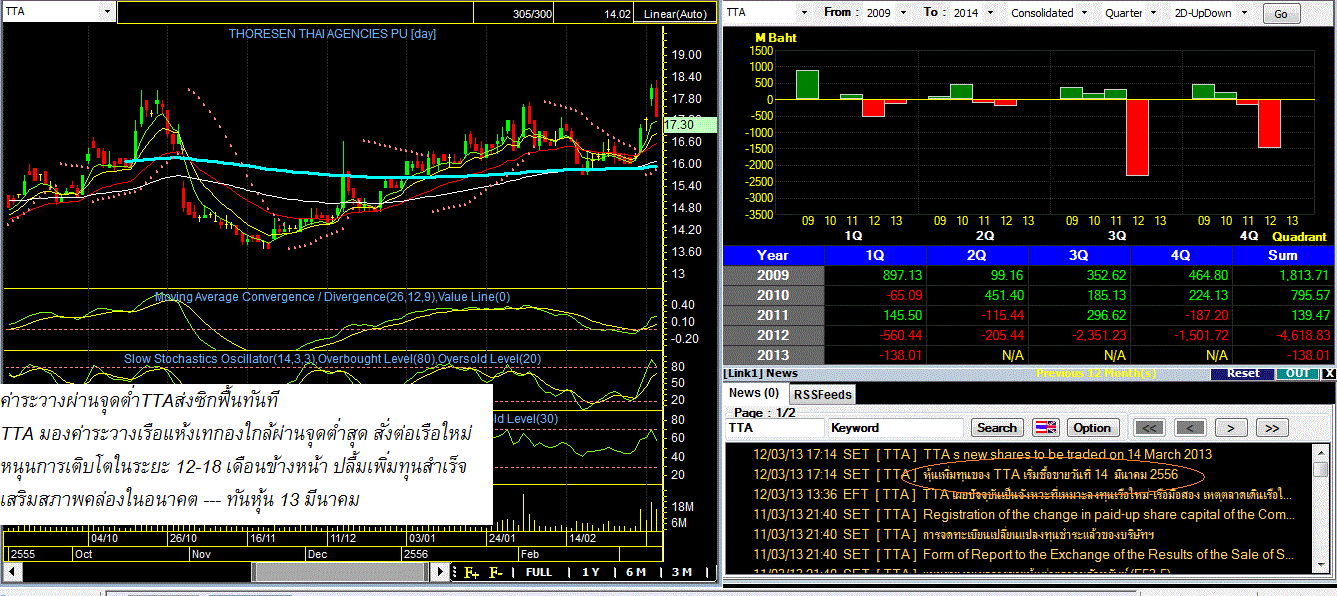
Task: Click the OUT button
Action: (1297, 373)
